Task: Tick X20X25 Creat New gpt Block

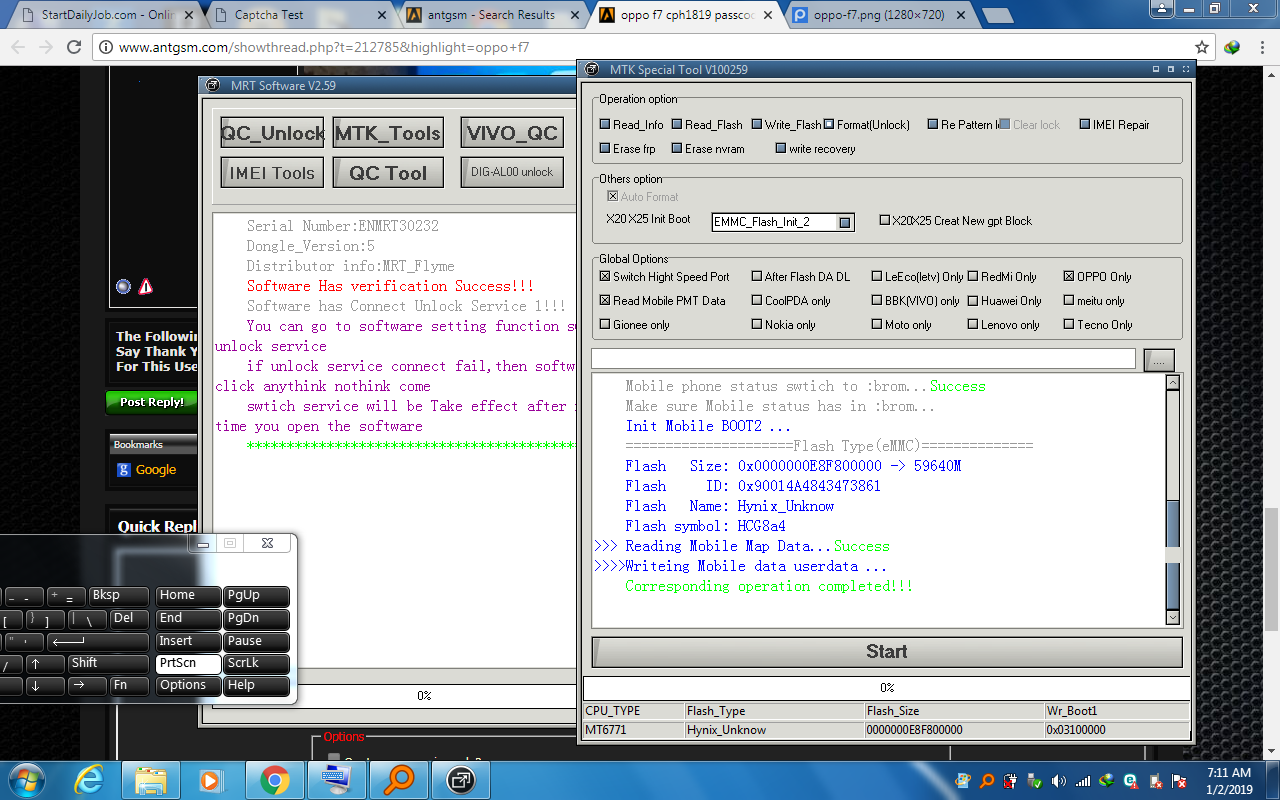Action: (x=885, y=221)
